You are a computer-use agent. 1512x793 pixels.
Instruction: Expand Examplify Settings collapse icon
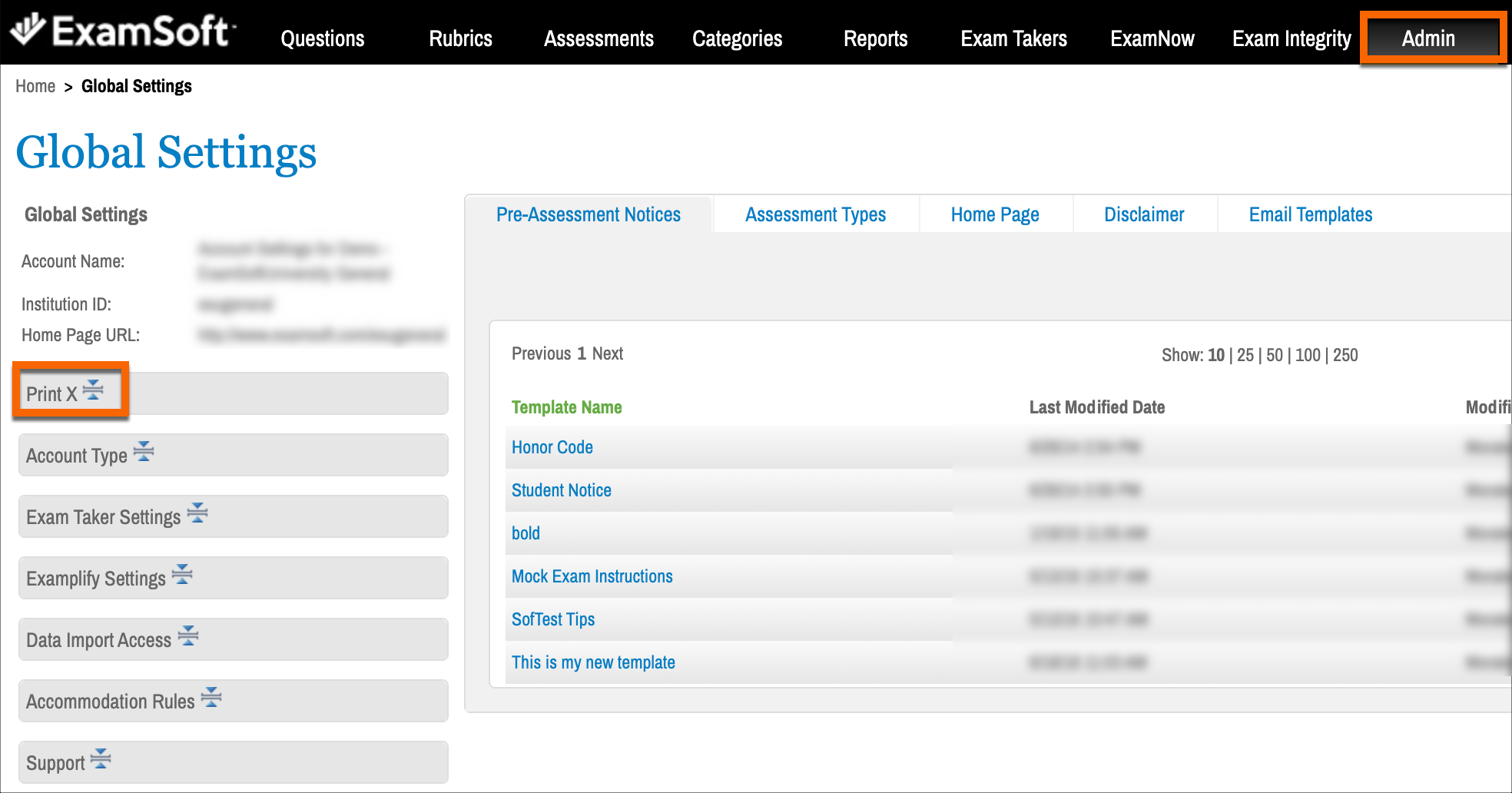182,574
